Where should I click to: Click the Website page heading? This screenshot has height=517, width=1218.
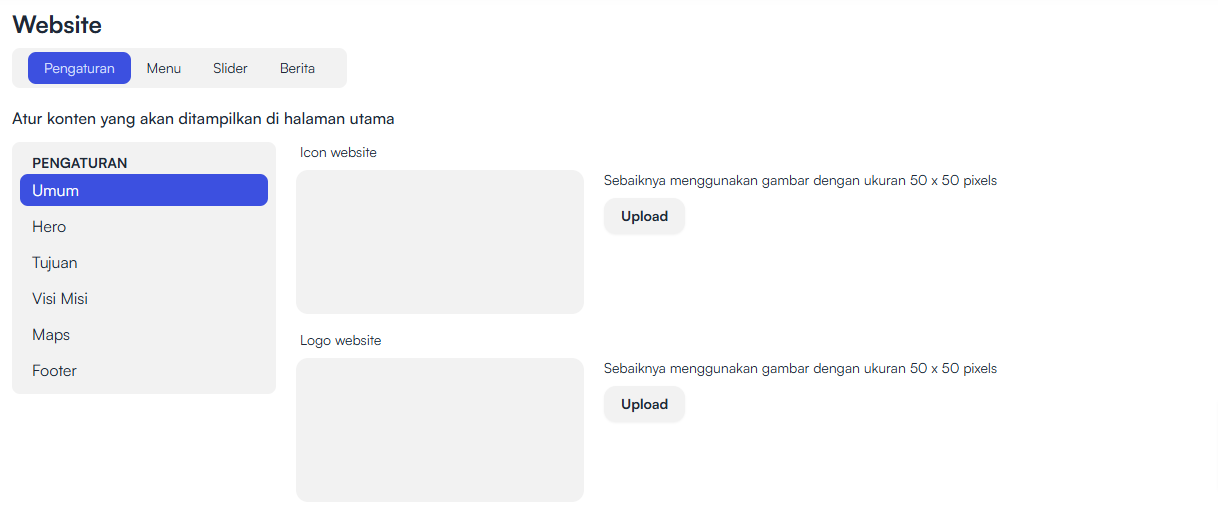(57, 25)
